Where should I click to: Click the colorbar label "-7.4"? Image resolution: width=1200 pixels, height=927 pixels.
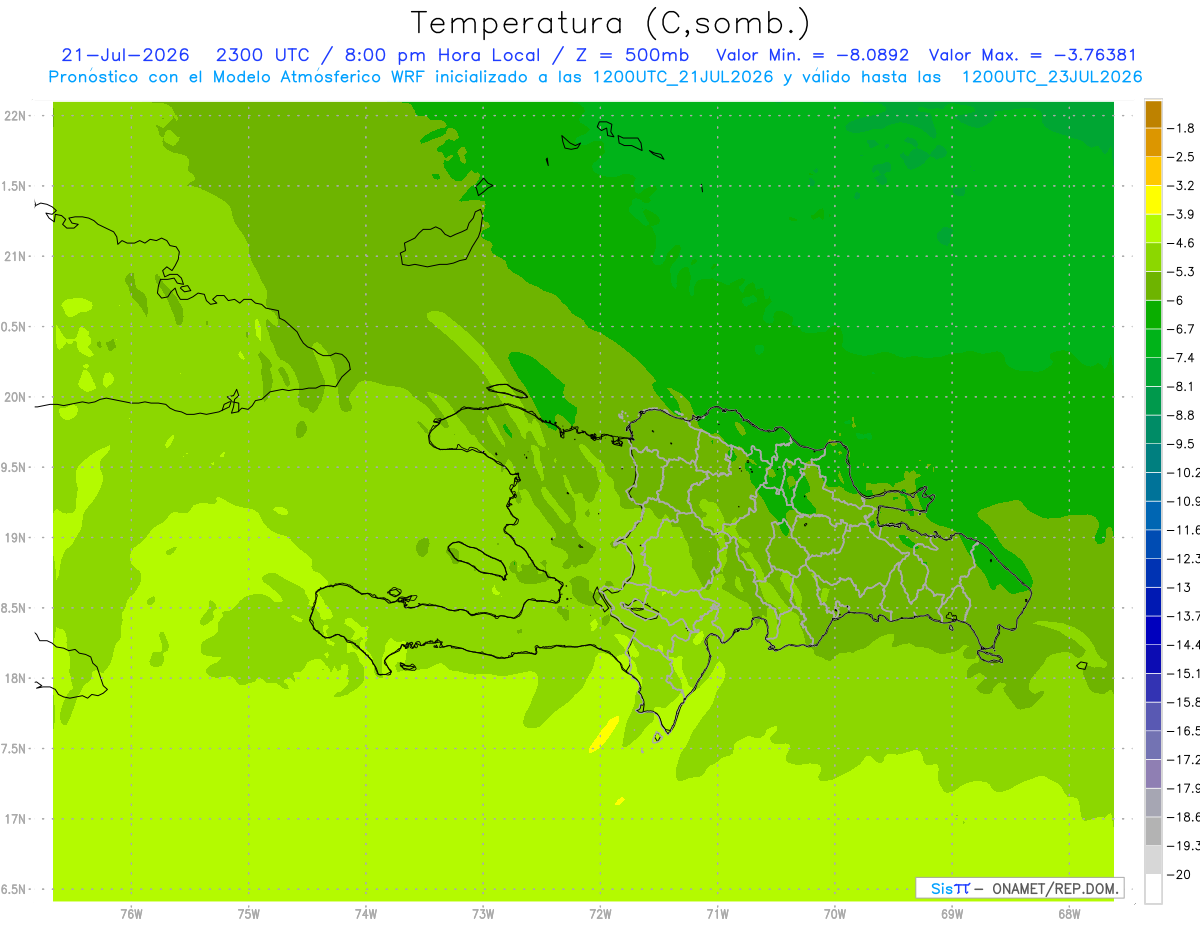click(x=1182, y=357)
